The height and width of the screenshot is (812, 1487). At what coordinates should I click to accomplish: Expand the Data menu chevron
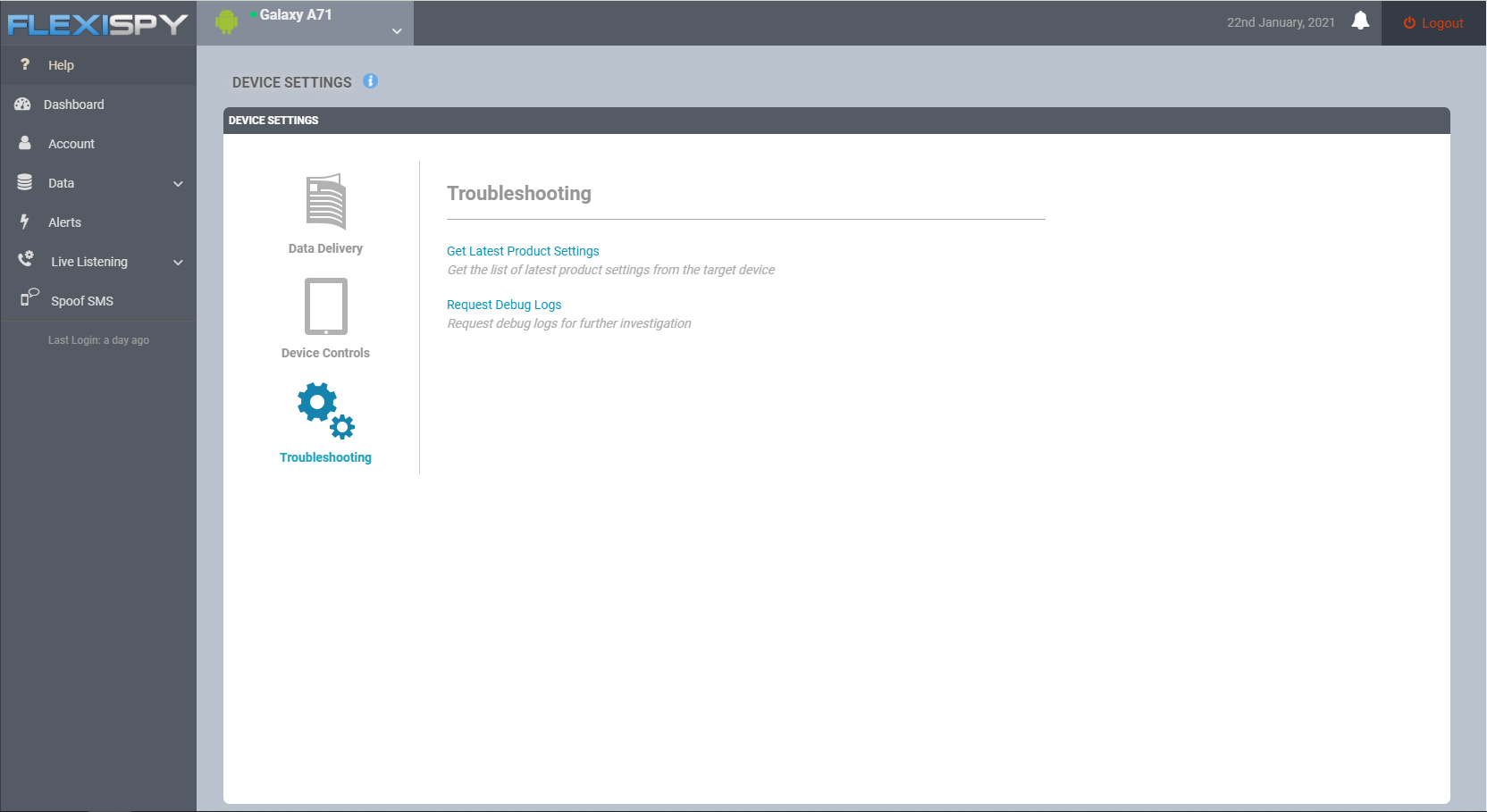(178, 184)
